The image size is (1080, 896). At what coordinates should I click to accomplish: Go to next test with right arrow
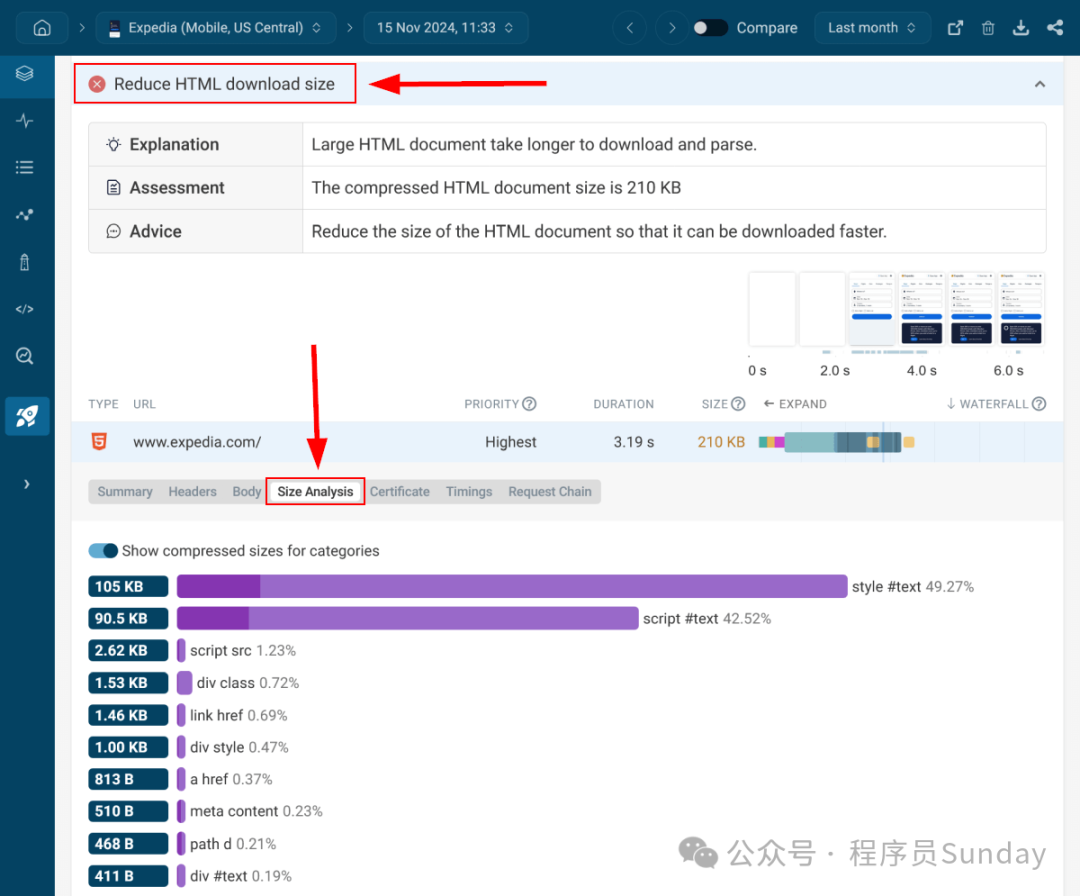click(x=672, y=28)
